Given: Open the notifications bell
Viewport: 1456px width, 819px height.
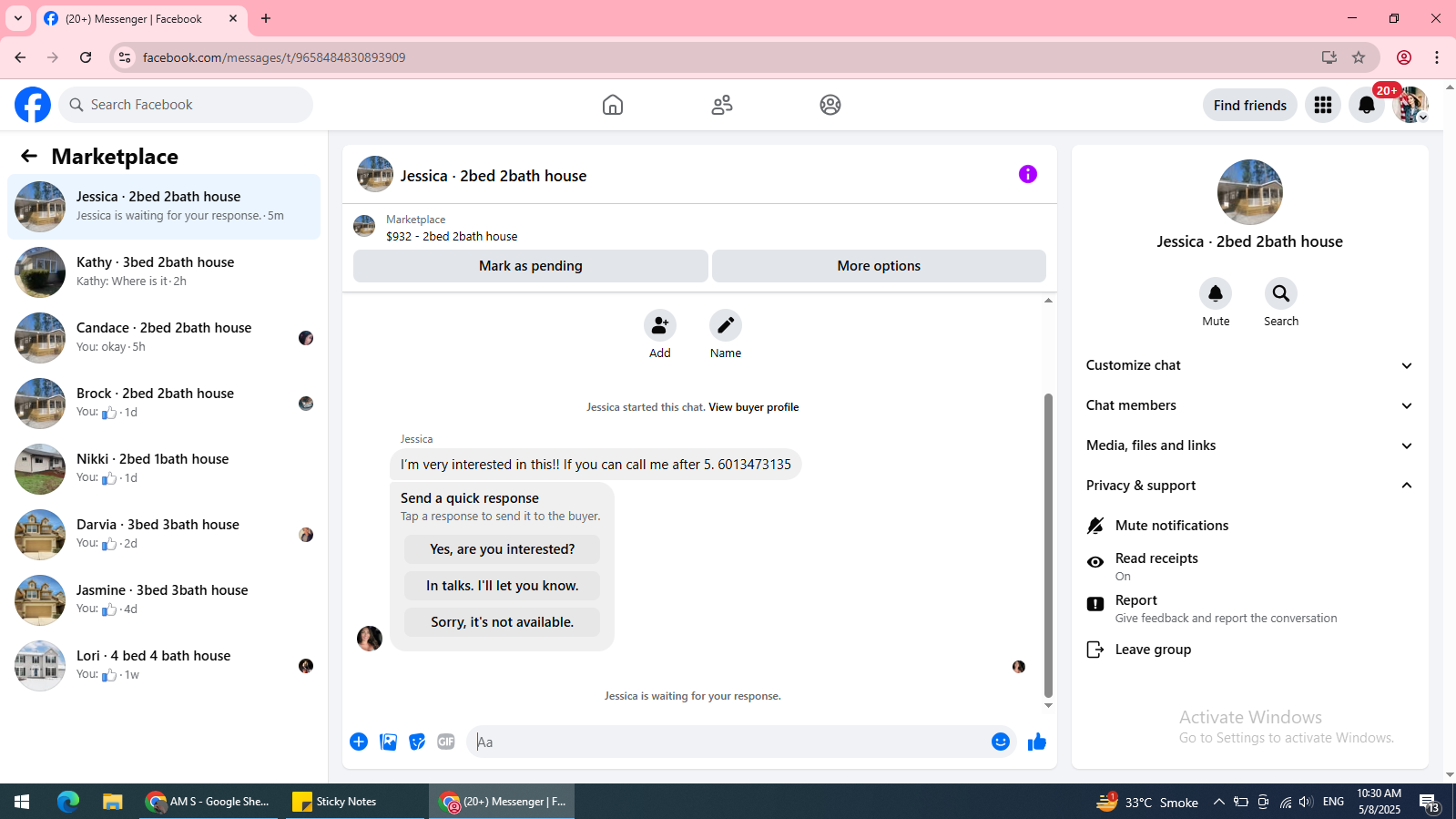Looking at the screenshot, I should tap(1367, 105).
